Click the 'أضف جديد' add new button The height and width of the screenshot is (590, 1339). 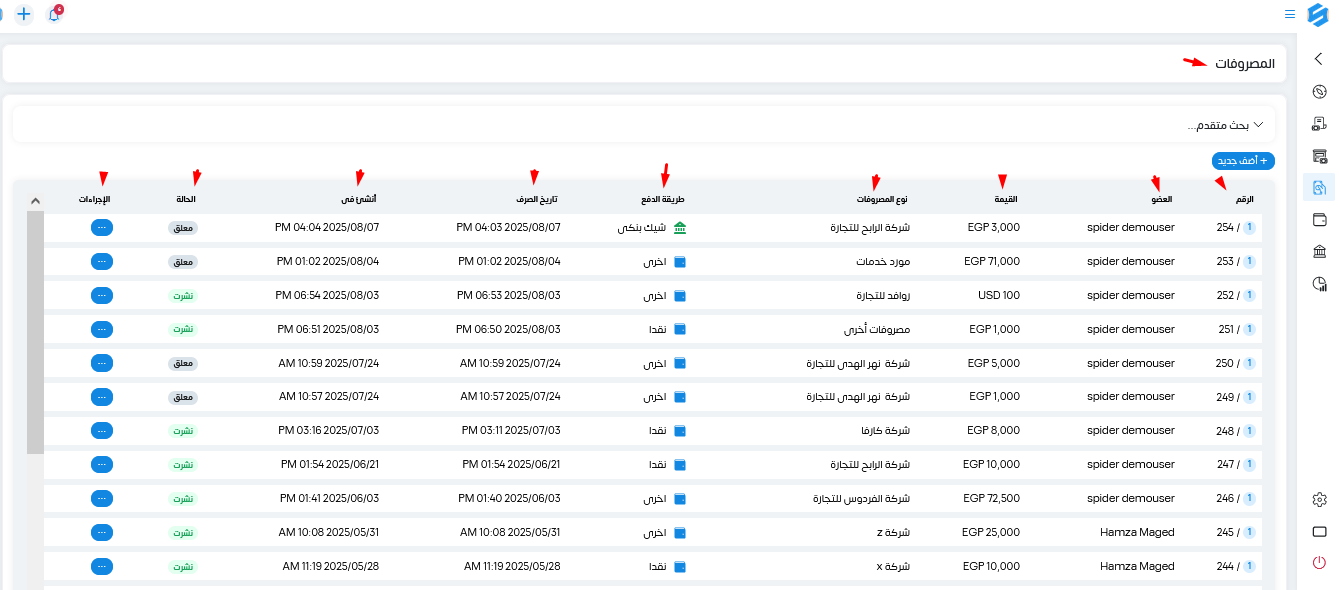1243,161
